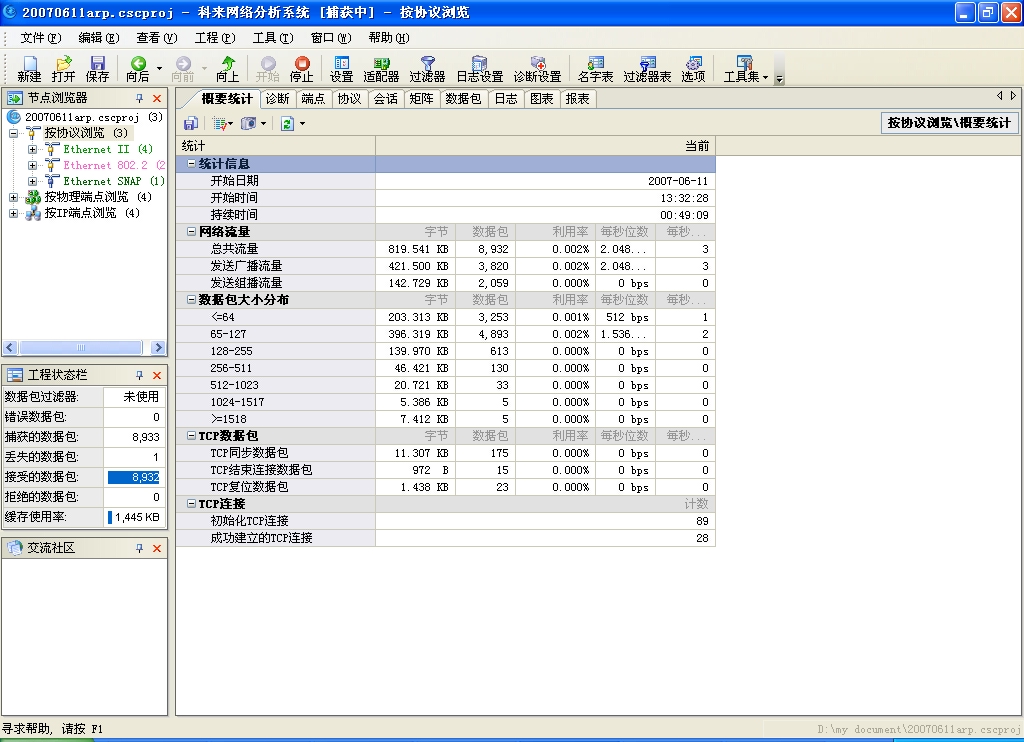
Task: Click the save icon above the statistics table
Action: tap(190, 122)
